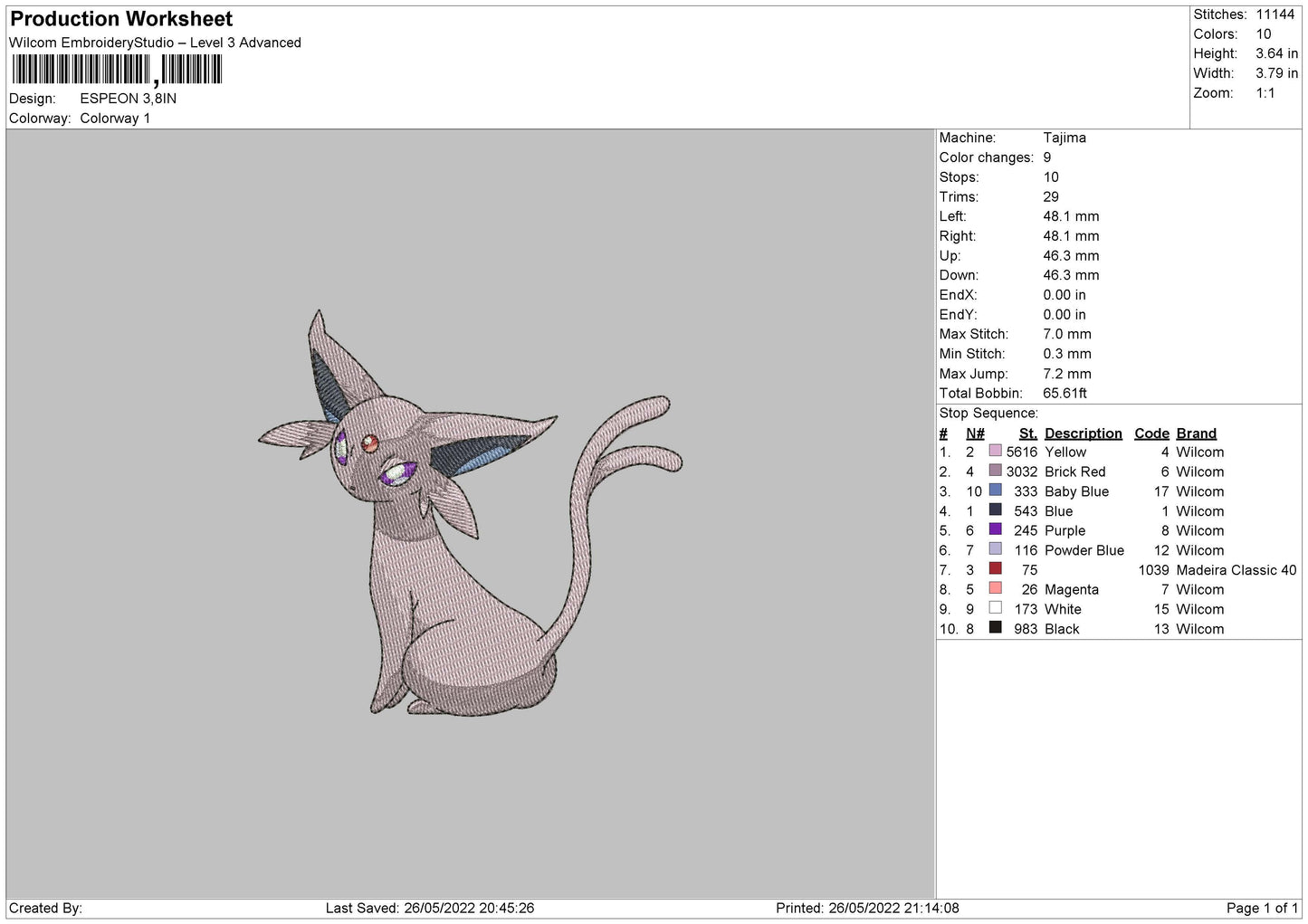Click the stitch count '983' in row 10
The width and height of the screenshot is (1308, 924).
(x=1026, y=629)
